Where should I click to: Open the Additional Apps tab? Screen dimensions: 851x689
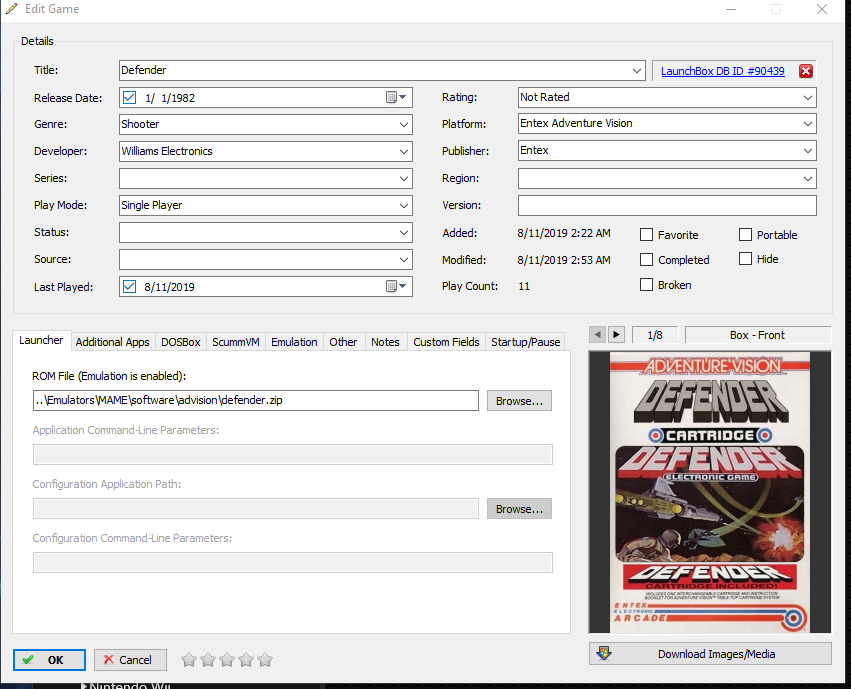click(112, 342)
